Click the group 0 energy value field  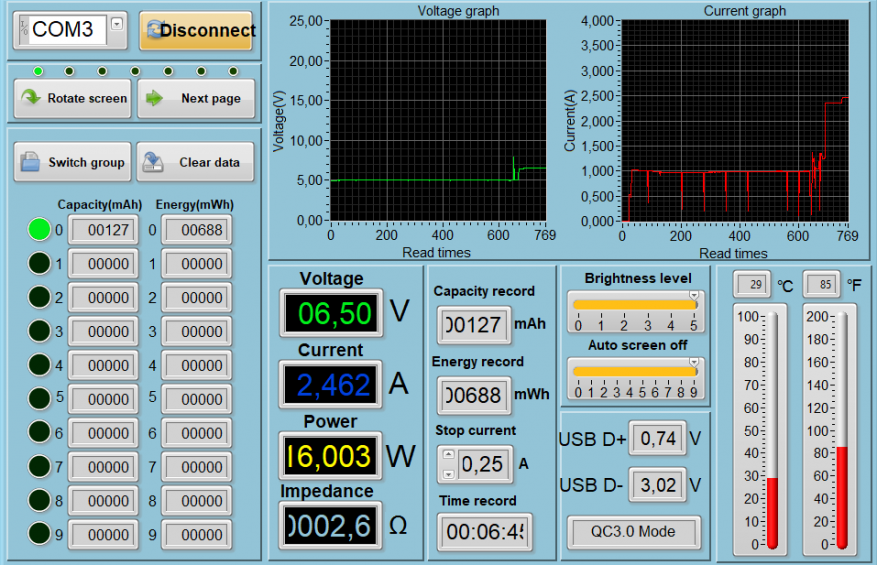(x=196, y=231)
